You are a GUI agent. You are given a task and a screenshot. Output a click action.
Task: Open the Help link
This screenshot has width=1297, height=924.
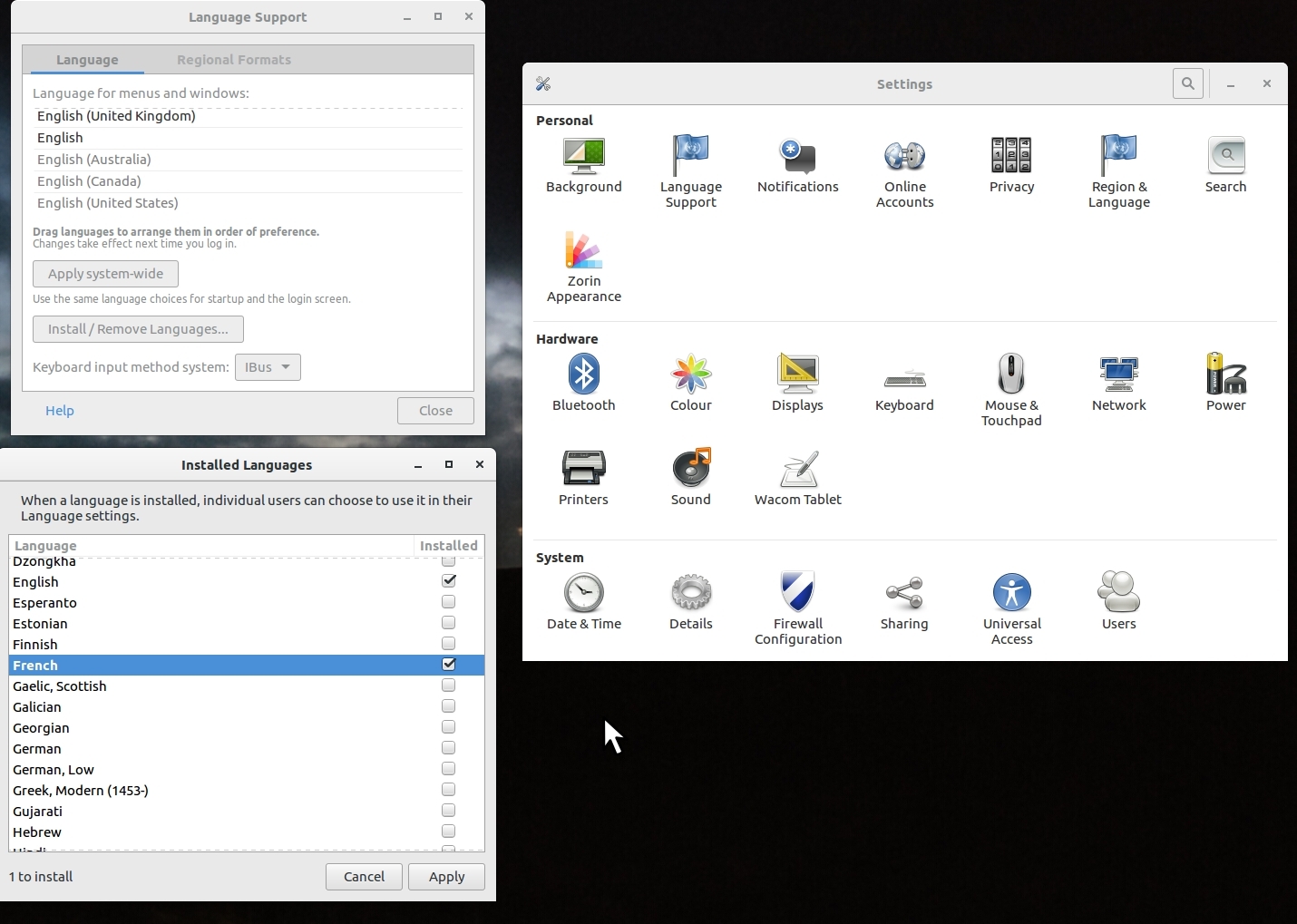pos(60,411)
